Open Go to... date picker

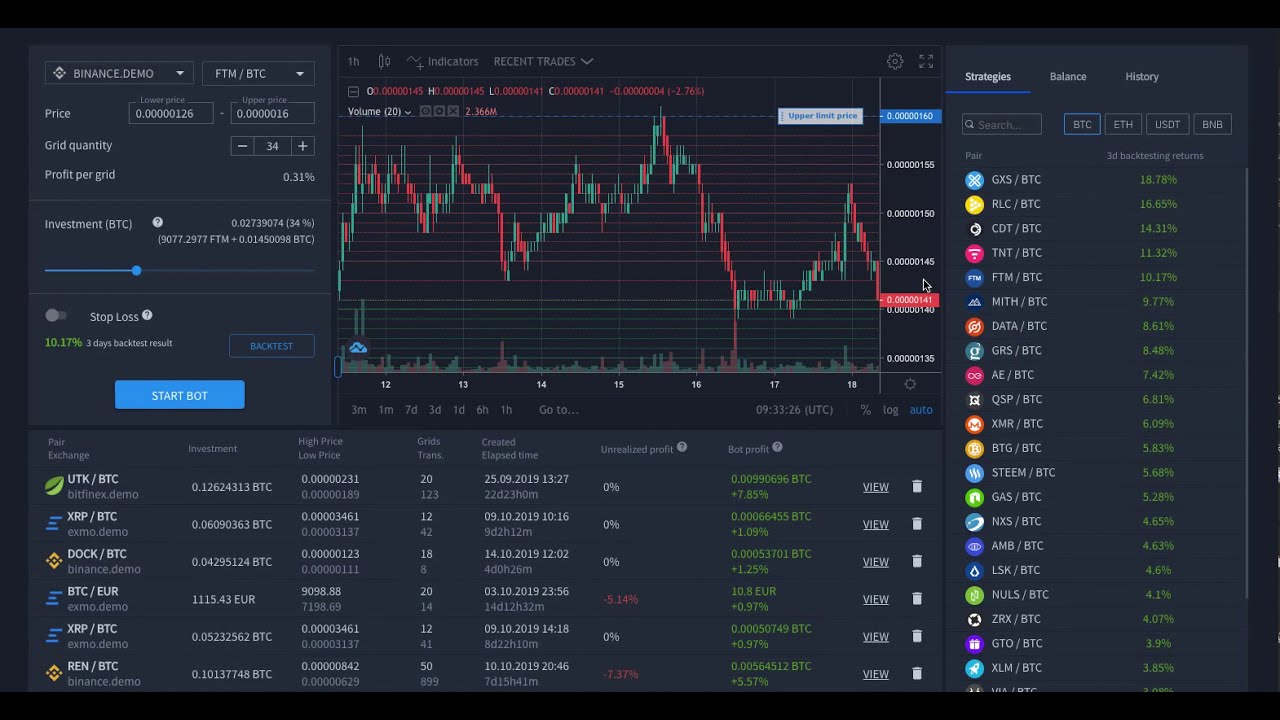pyautogui.click(x=558, y=410)
